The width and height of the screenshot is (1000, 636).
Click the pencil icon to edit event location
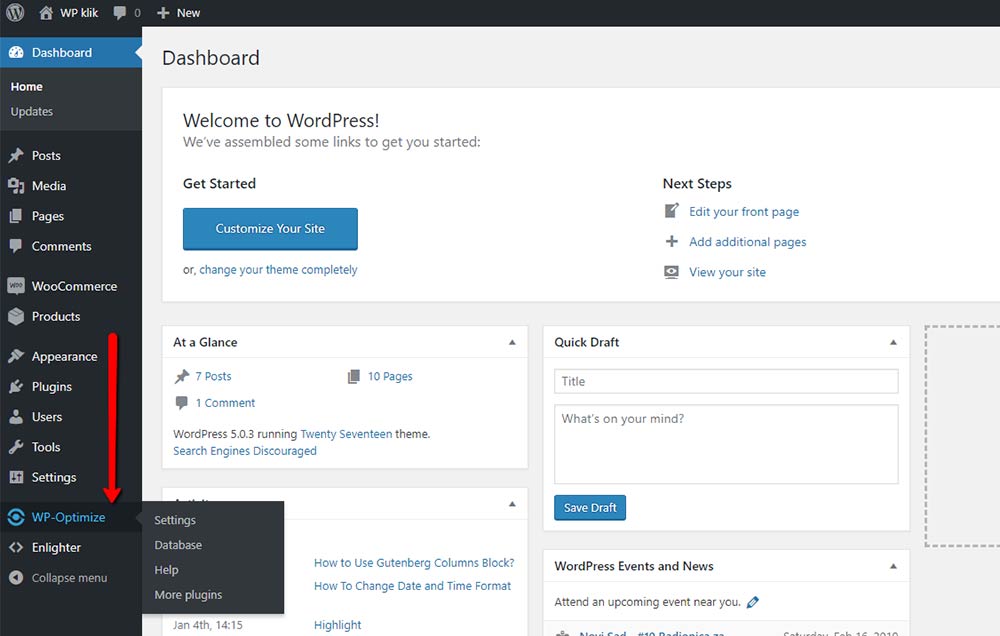pyautogui.click(x=753, y=602)
